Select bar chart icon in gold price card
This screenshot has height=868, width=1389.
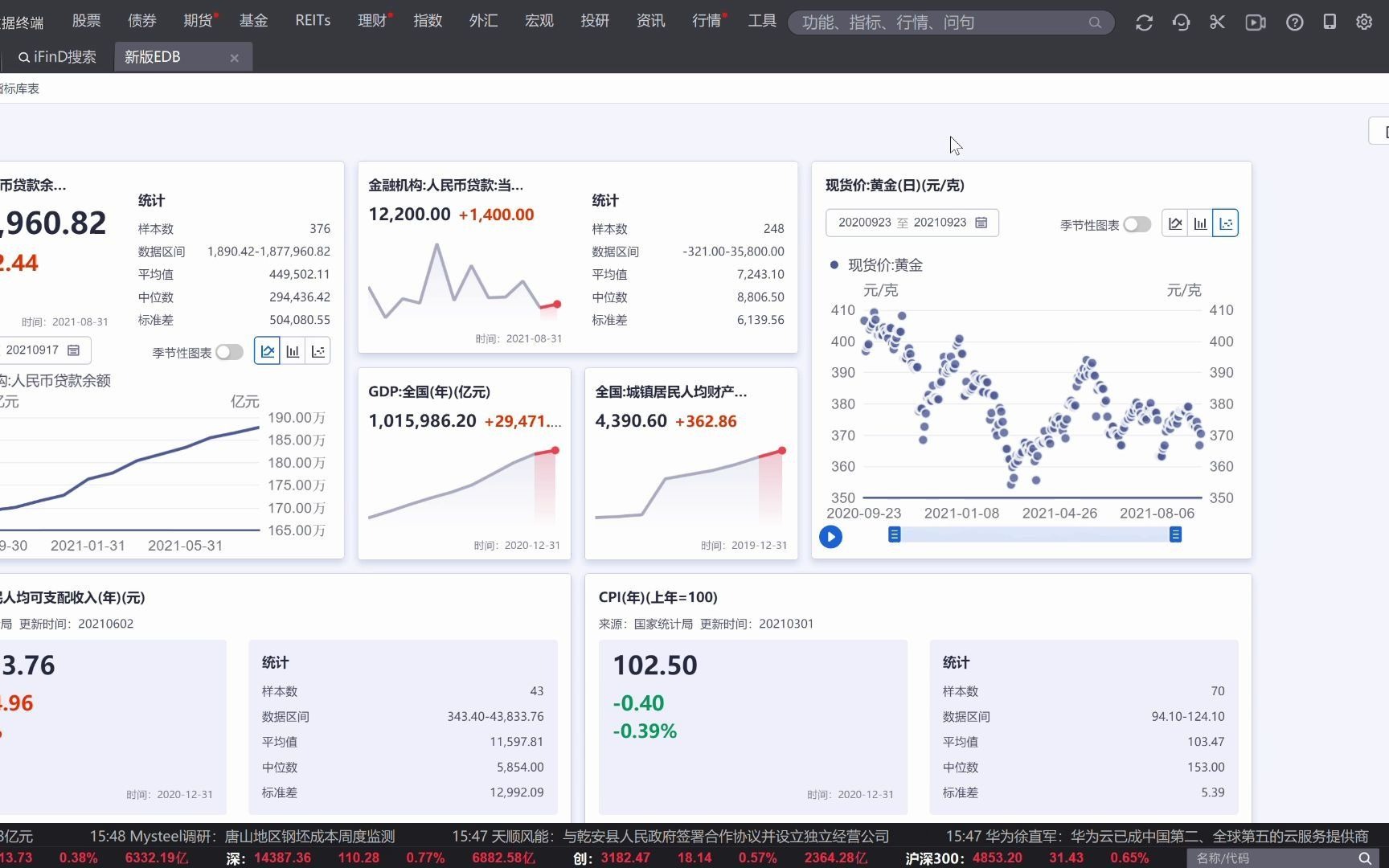point(1200,223)
